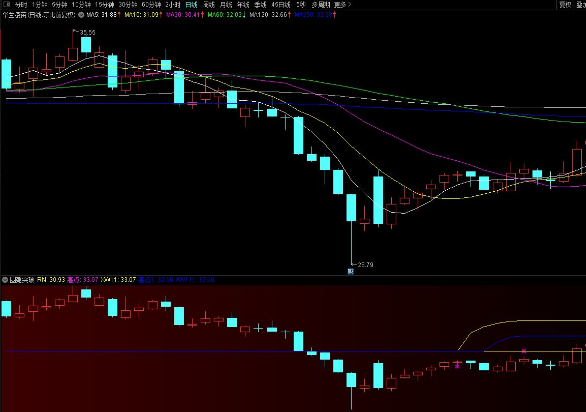Open the 复权 dropdown at top right

(565, 4)
